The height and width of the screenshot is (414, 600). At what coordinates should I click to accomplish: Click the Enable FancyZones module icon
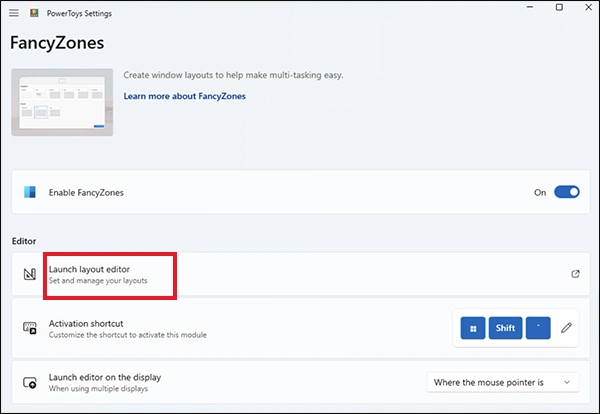[30, 192]
